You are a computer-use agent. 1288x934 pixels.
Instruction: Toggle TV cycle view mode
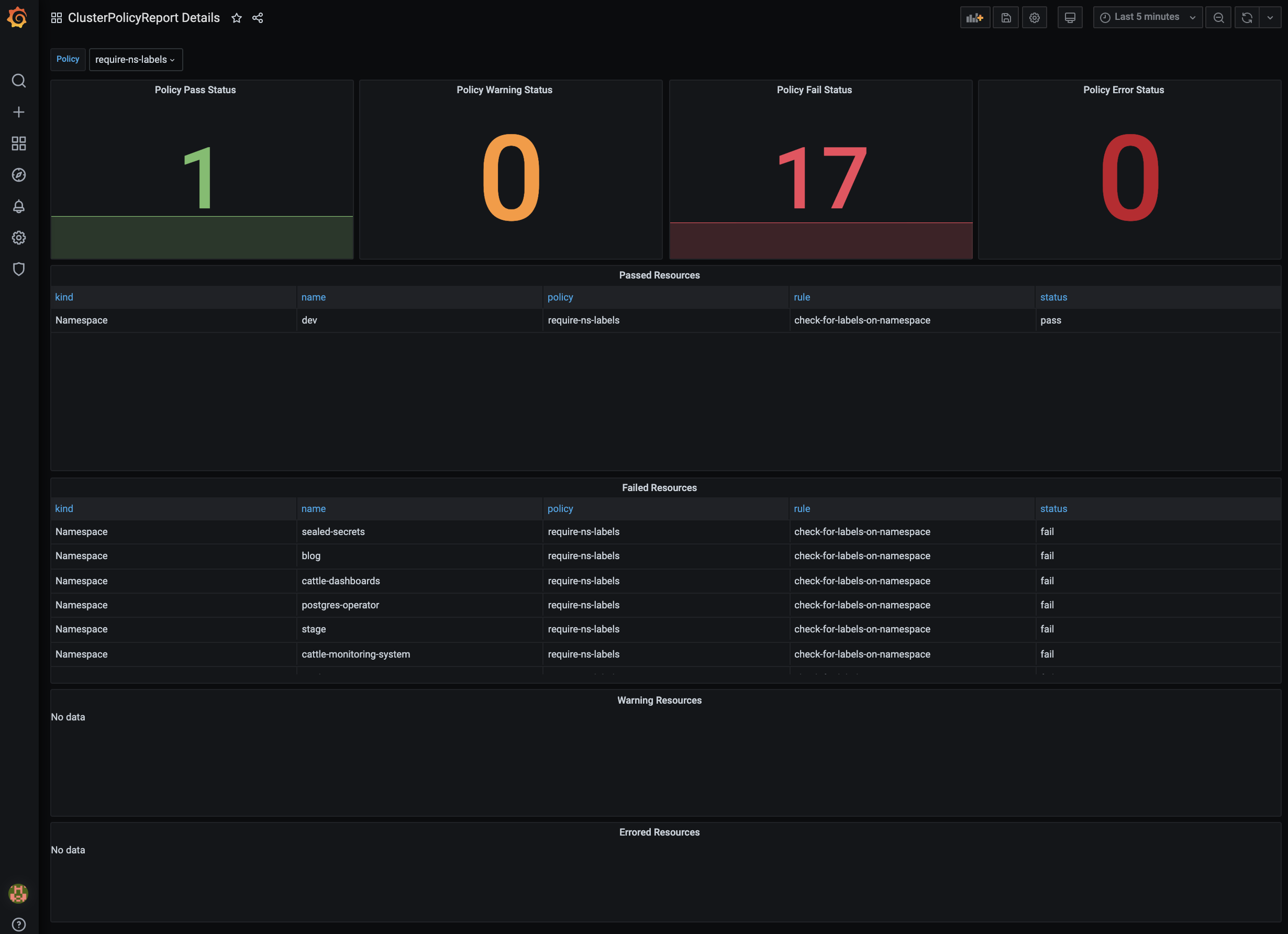coord(1070,18)
